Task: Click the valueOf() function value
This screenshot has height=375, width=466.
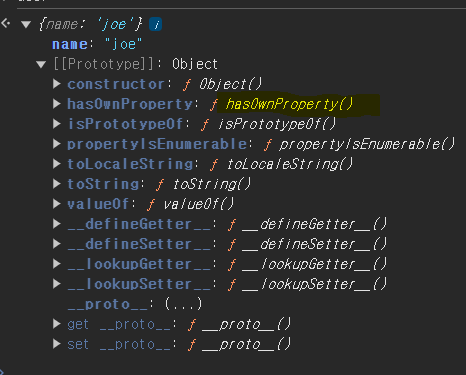Action: [199, 204]
